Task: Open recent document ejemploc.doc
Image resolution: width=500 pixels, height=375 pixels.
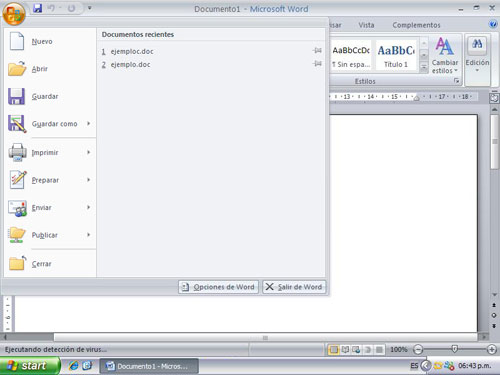Action: (x=132, y=51)
